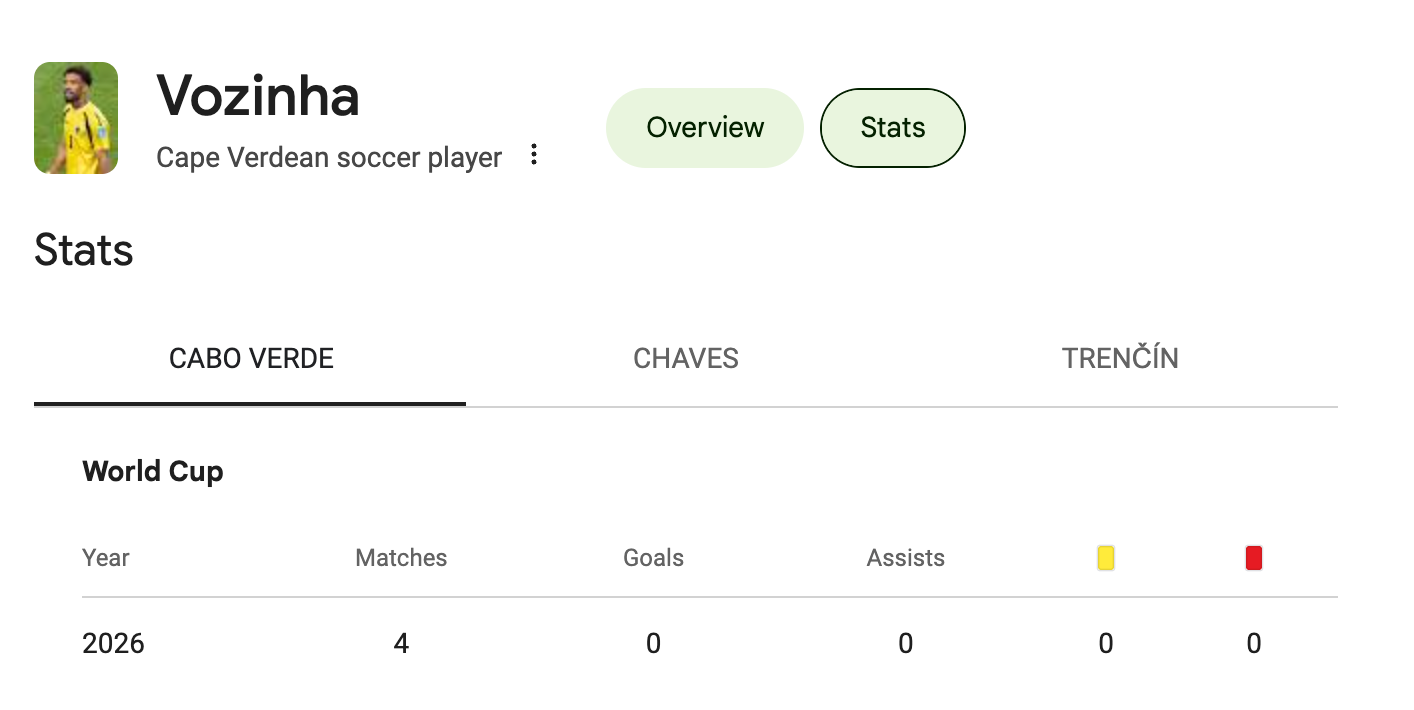The width and height of the screenshot is (1414, 710).
Task: Open the three-dot more options menu
Action: (x=534, y=155)
